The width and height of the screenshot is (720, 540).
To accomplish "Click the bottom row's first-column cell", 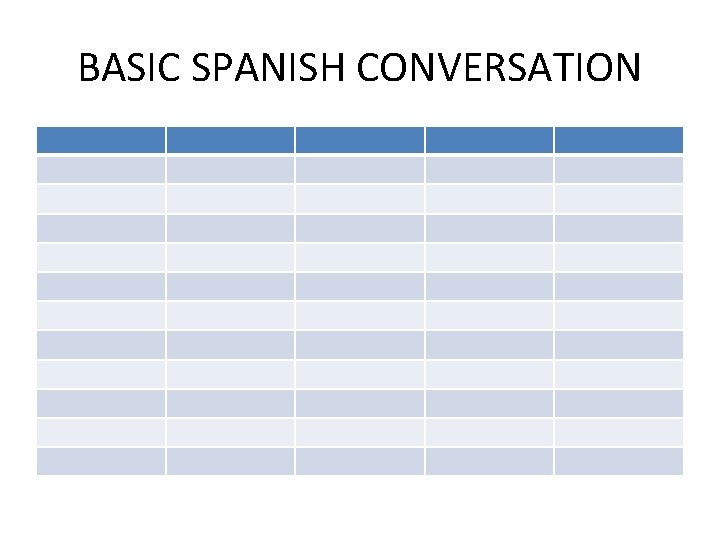I will click(101, 461).
